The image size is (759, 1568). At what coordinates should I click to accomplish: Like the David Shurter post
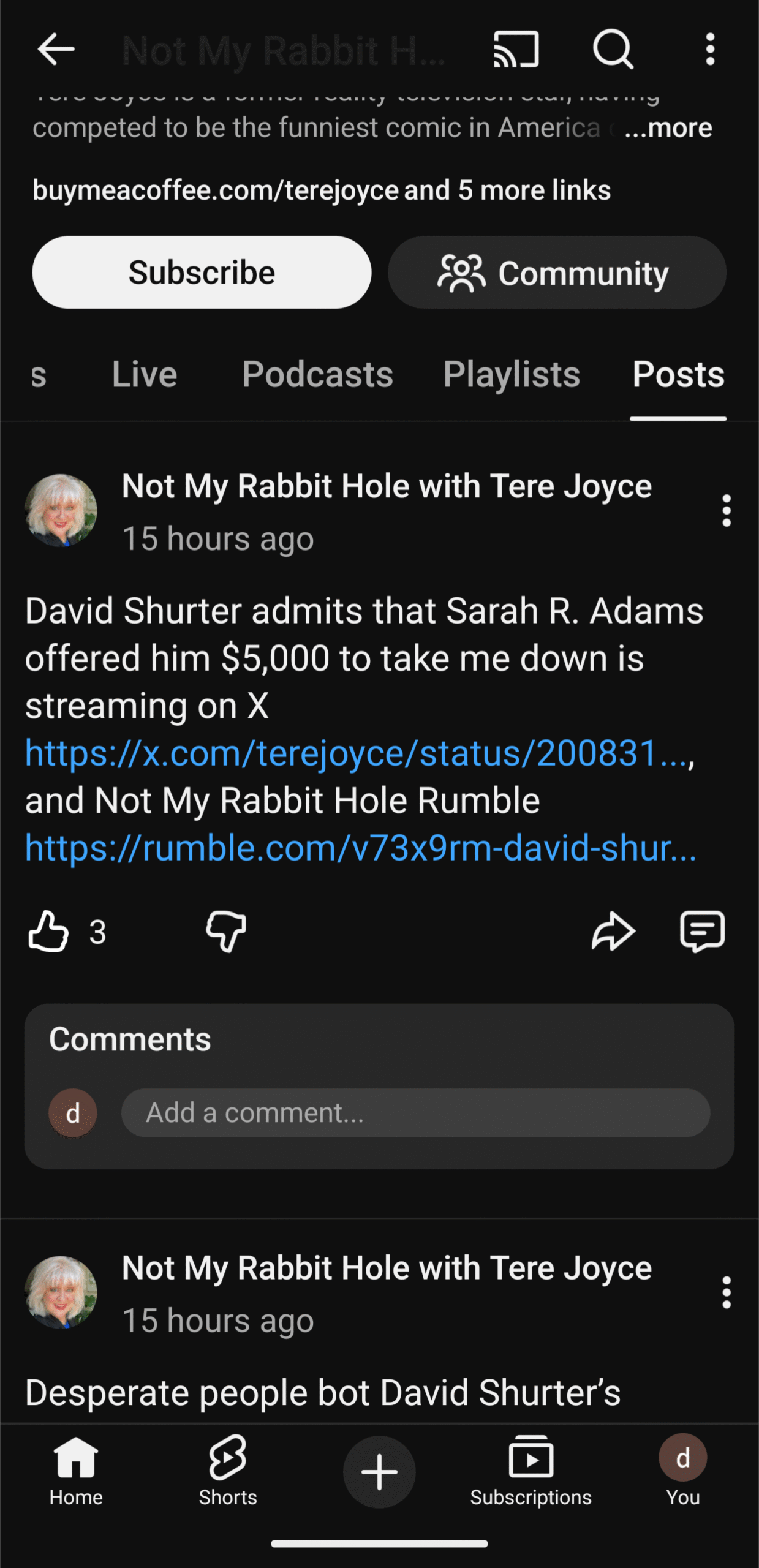coord(48,932)
